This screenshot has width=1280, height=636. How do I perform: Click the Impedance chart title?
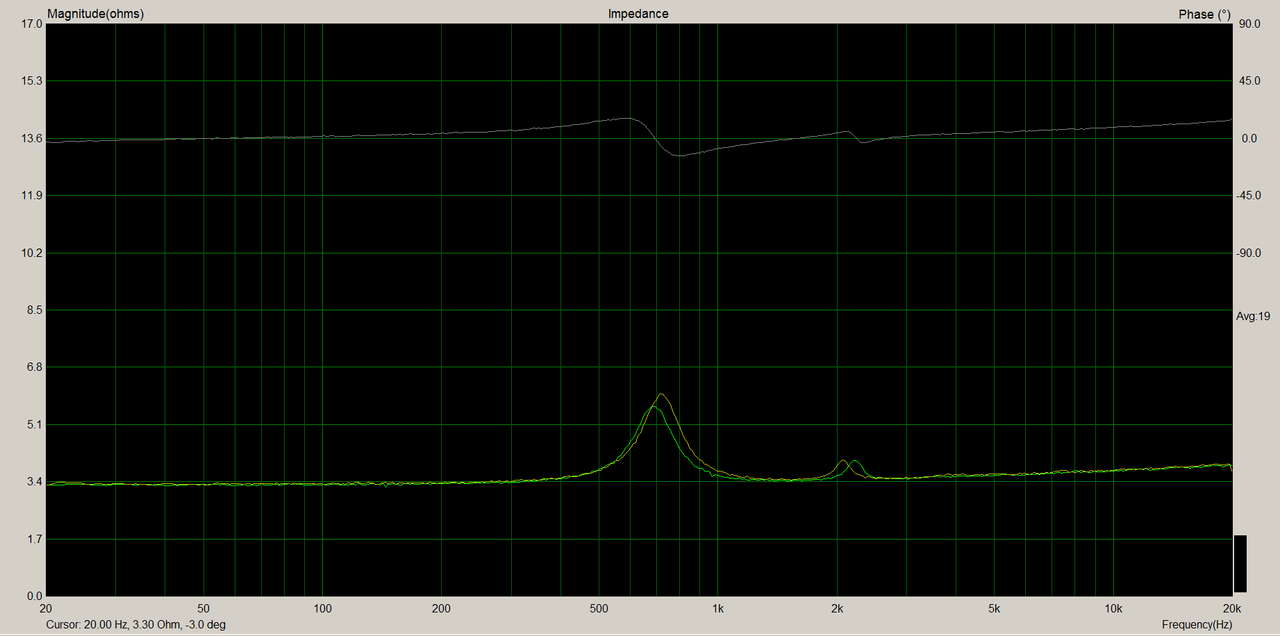(x=638, y=14)
